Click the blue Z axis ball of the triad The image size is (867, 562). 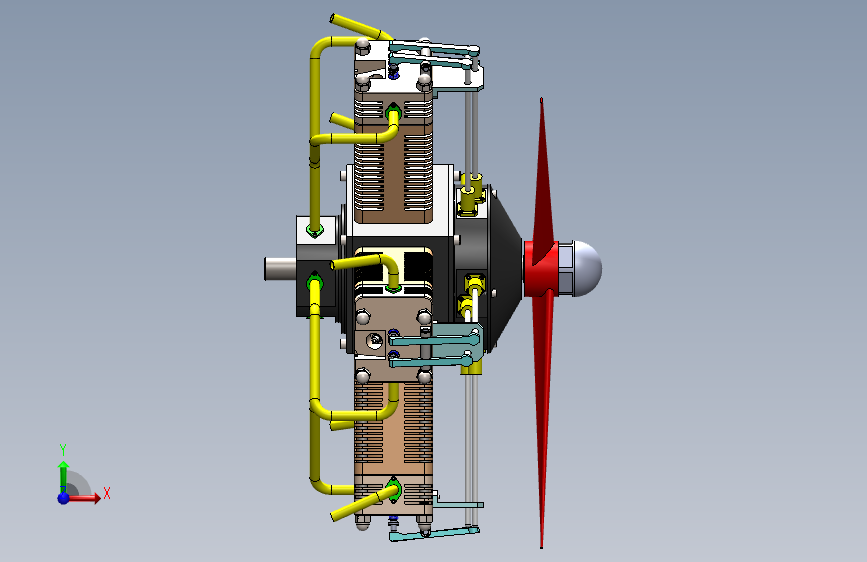(x=64, y=498)
